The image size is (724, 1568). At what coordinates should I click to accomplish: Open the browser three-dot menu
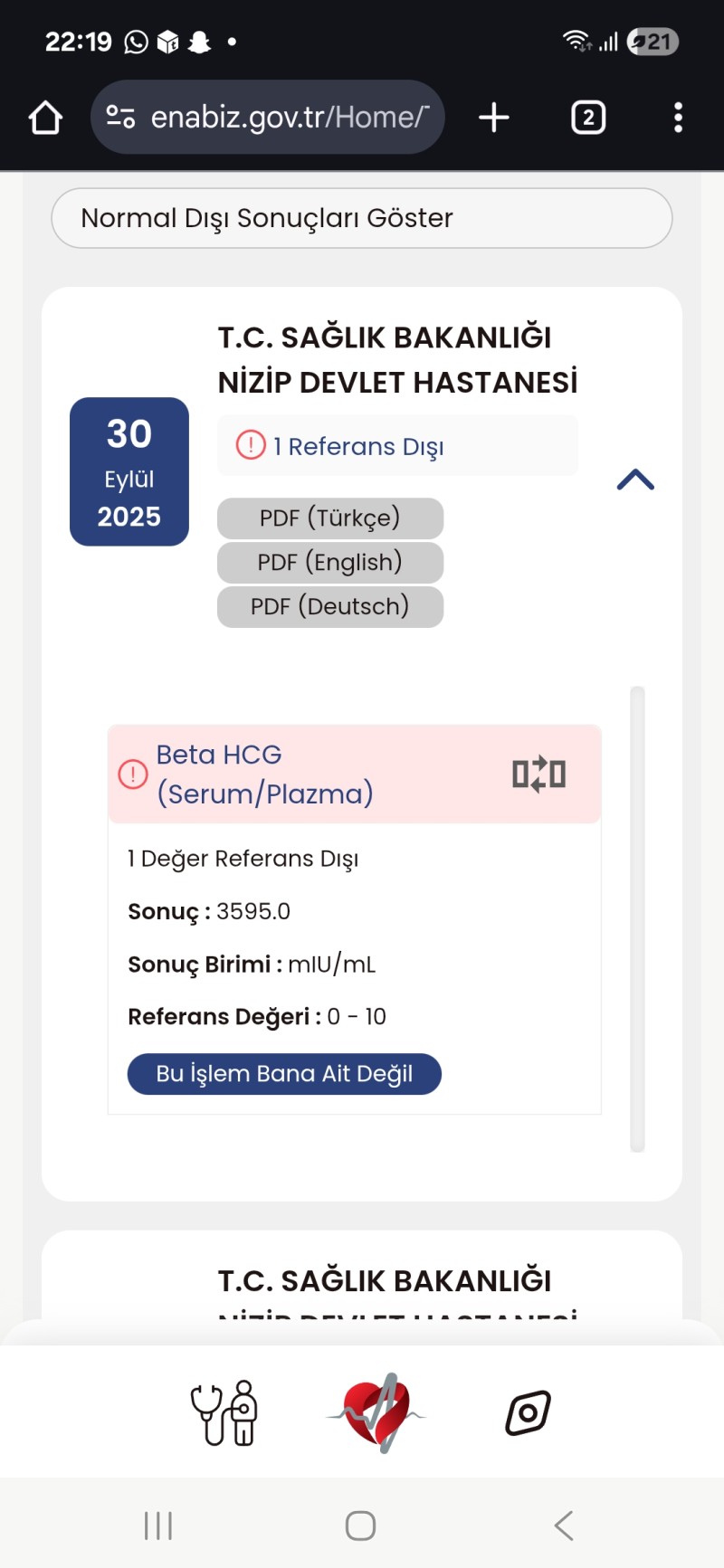pos(678,118)
